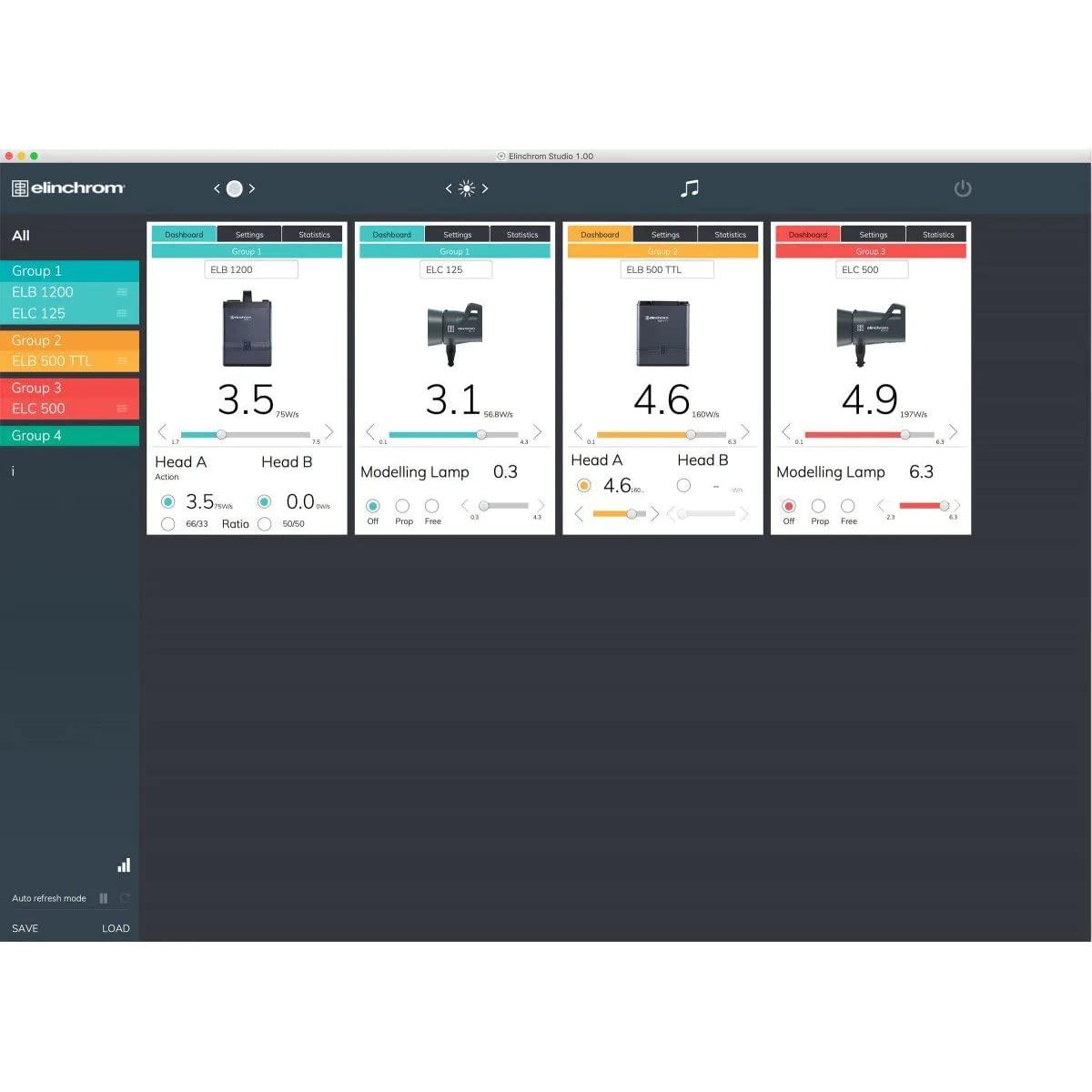Open the signal bars icon in sidebar

[124, 865]
